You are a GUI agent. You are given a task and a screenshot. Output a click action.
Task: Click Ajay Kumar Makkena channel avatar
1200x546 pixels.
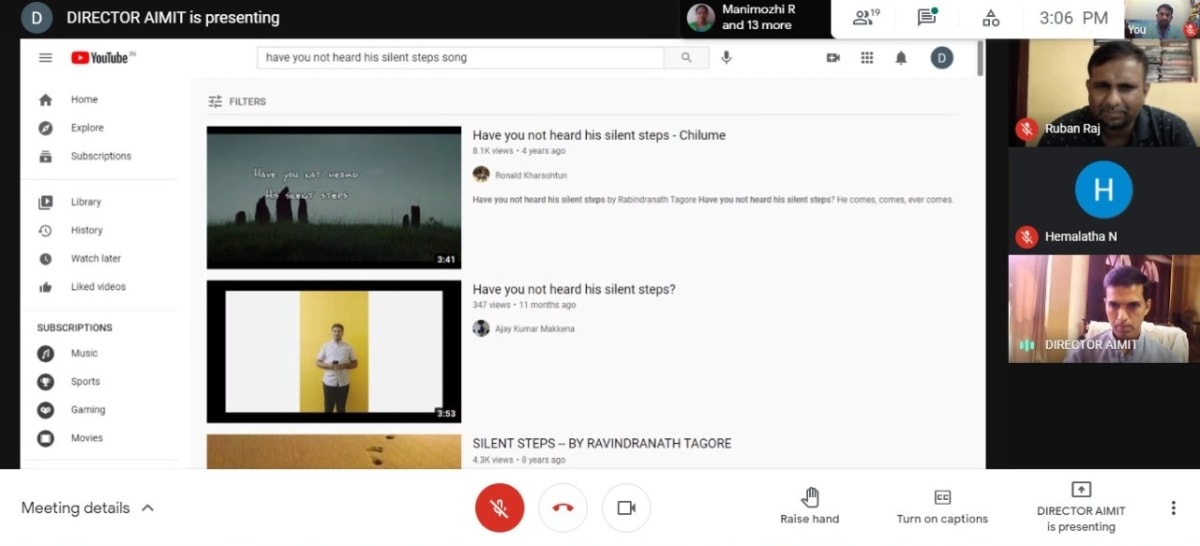click(x=481, y=328)
